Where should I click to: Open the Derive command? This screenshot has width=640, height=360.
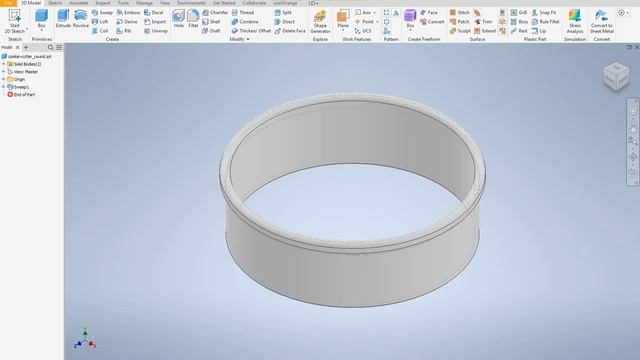click(x=127, y=22)
